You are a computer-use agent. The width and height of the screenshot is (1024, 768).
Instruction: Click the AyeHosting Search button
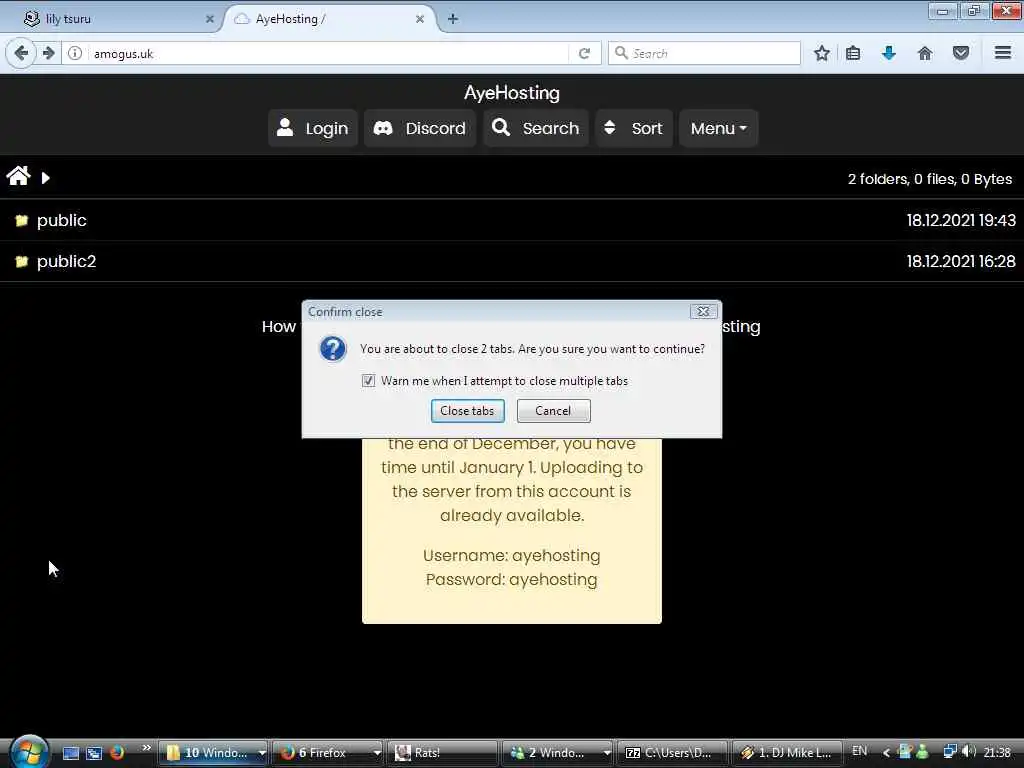(x=536, y=128)
